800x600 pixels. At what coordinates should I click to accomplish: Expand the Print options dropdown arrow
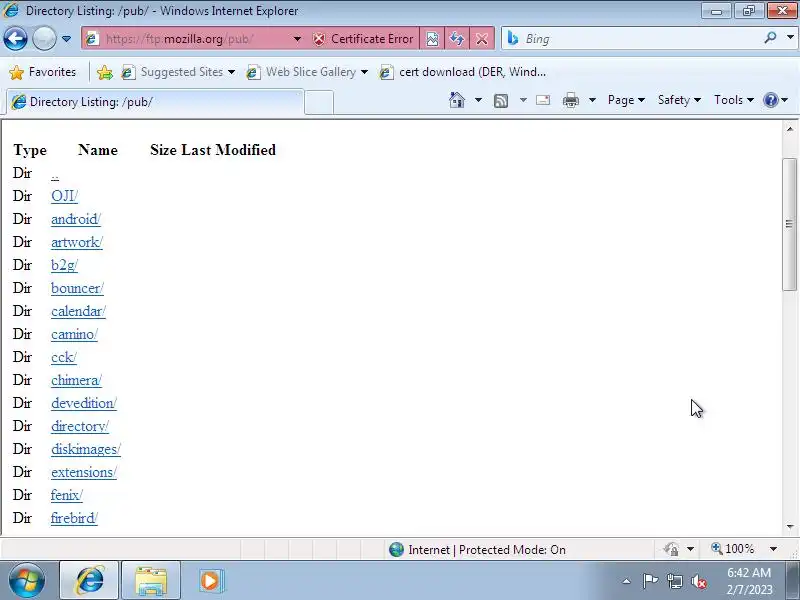click(x=592, y=100)
